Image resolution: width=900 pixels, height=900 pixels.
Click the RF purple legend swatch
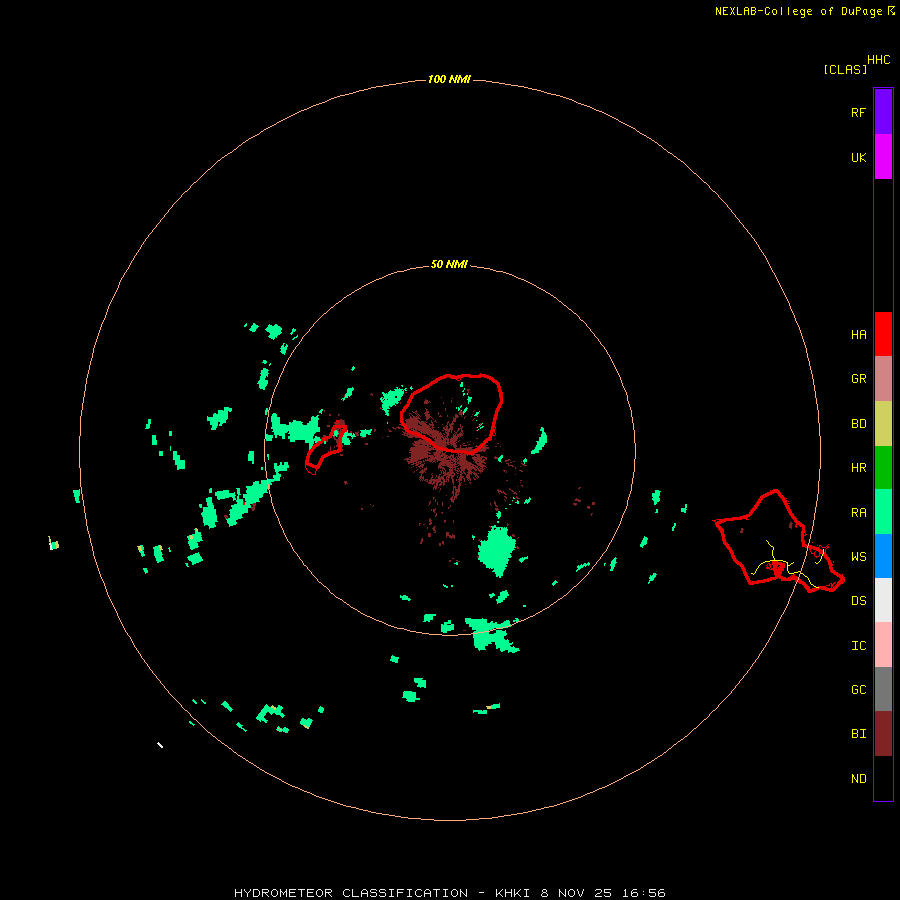click(883, 112)
